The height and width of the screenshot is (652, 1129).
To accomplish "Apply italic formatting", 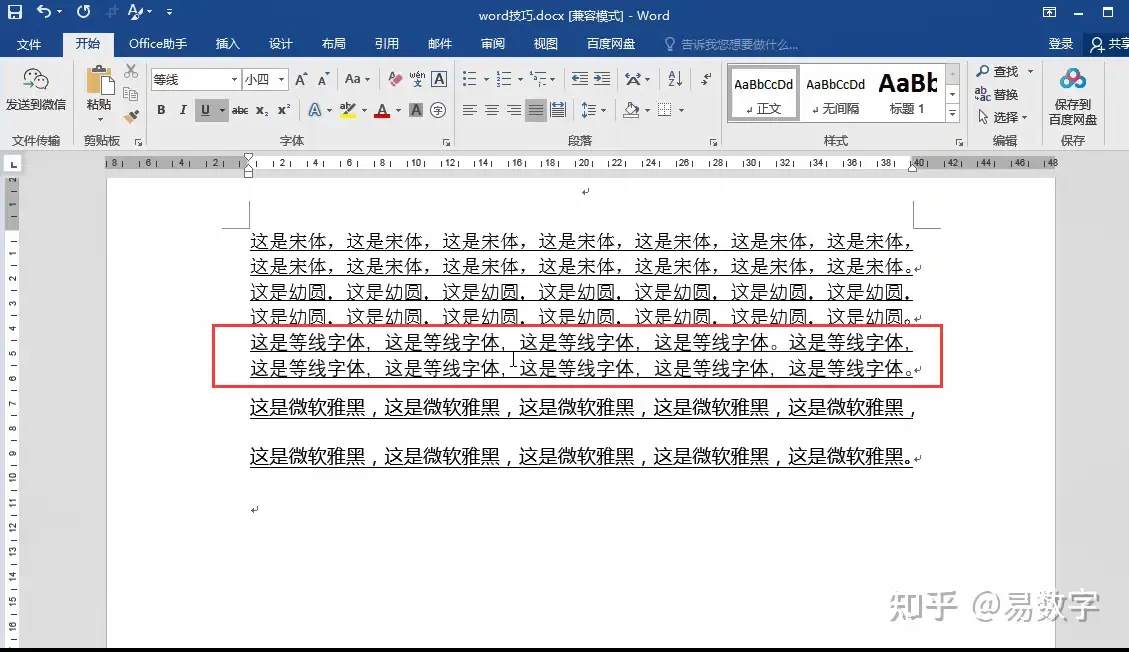I will [x=184, y=109].
